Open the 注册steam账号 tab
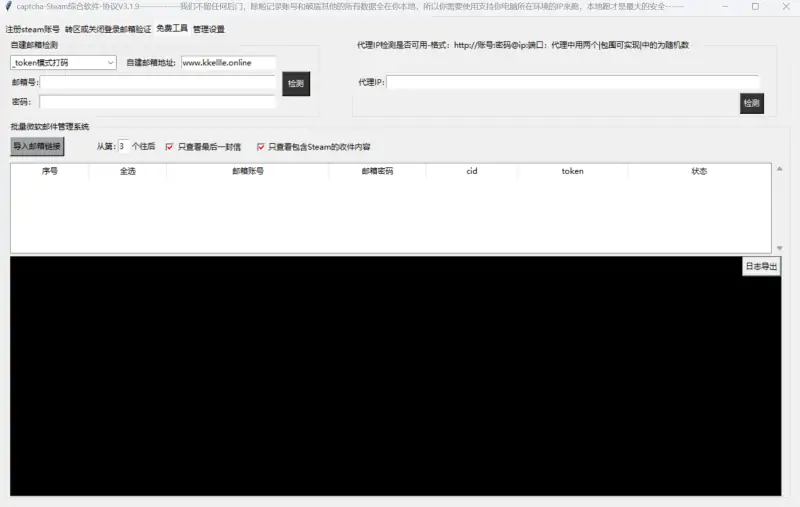Image resolution: width=800 pixels, height=507 pixels. click(33, 29)
